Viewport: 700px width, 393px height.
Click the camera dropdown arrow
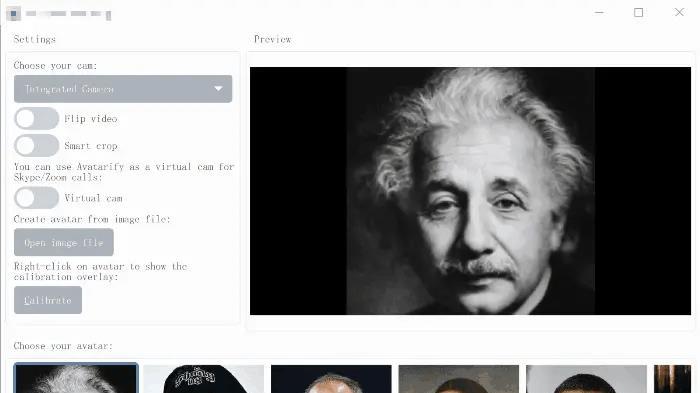tap(218, 89)
